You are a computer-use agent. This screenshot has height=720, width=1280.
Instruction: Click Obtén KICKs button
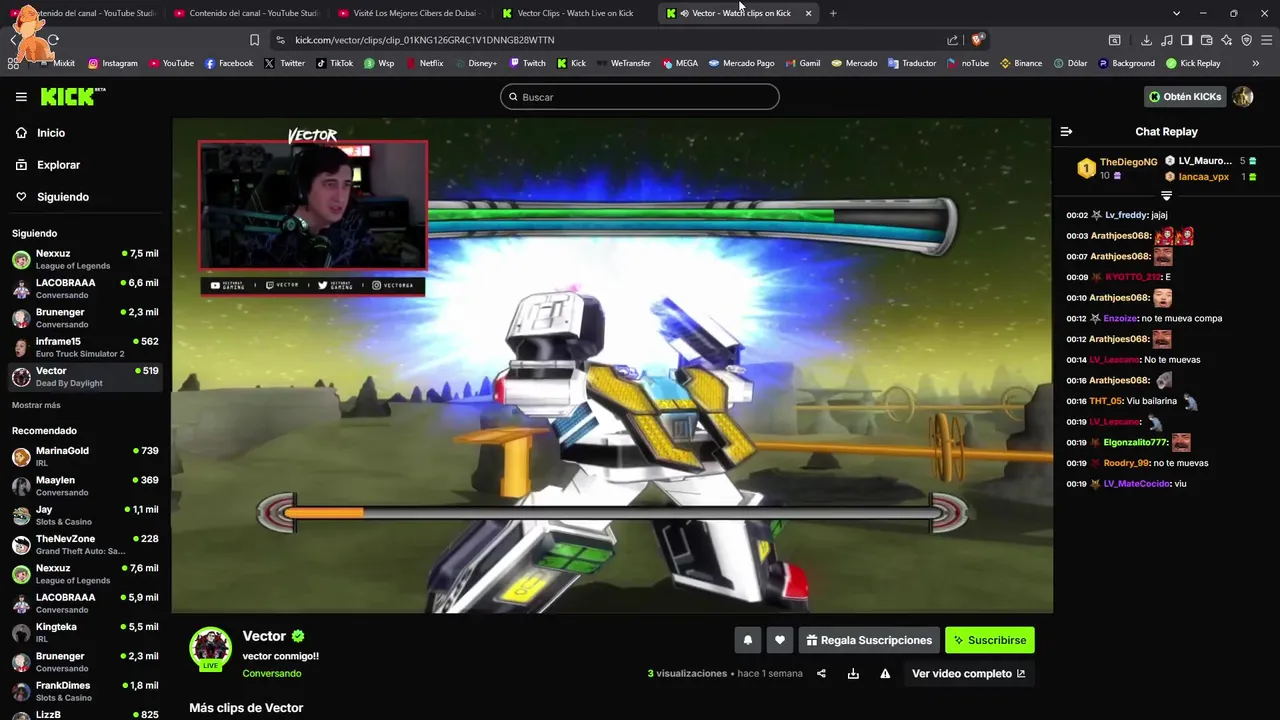[x=1185, y=97]
